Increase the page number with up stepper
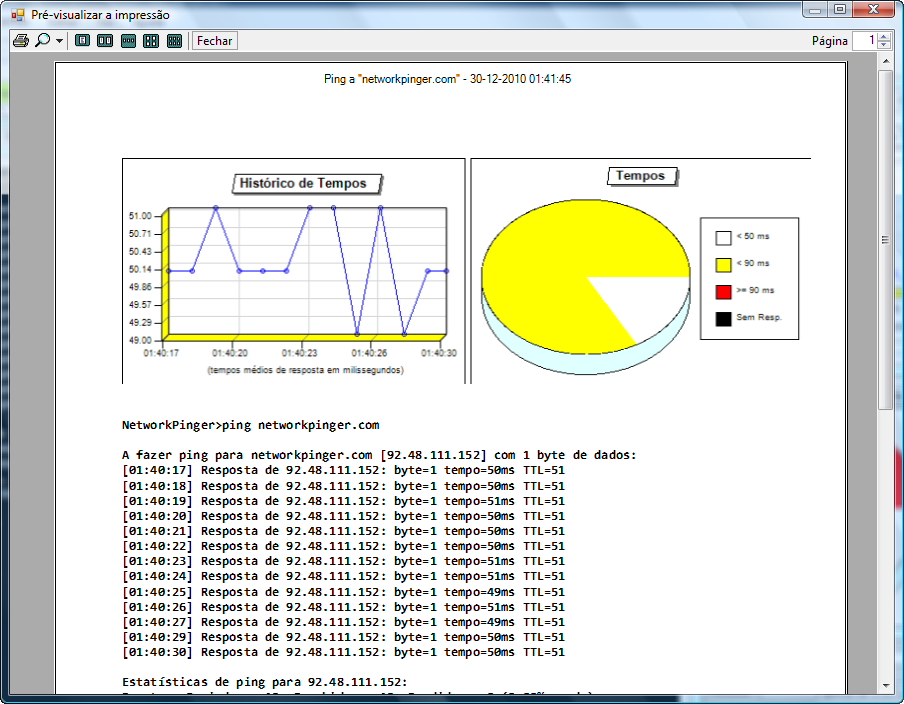 884,37
